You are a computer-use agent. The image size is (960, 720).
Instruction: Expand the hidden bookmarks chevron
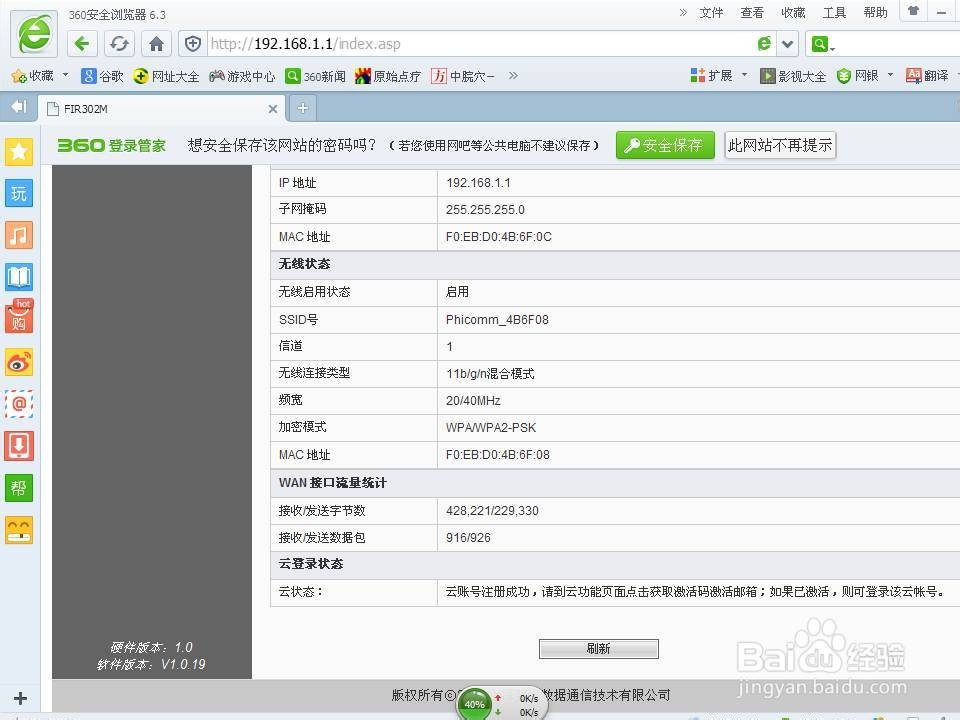pyautogui.click(x=513, y=75)
